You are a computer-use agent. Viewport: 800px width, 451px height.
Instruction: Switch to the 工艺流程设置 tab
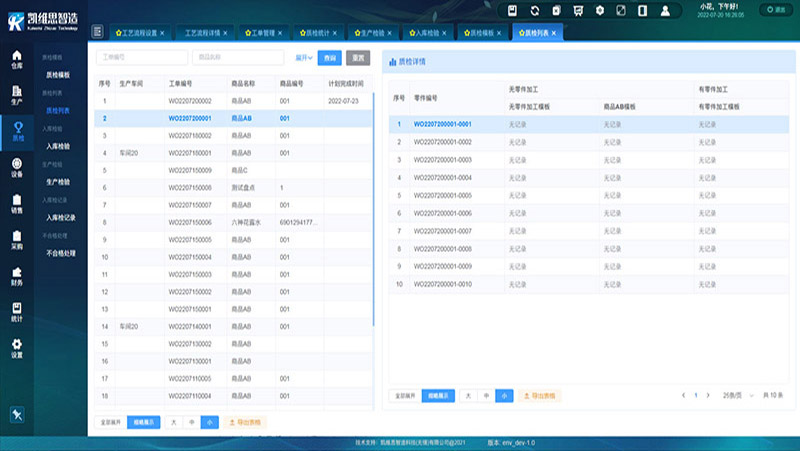(139, 33)
